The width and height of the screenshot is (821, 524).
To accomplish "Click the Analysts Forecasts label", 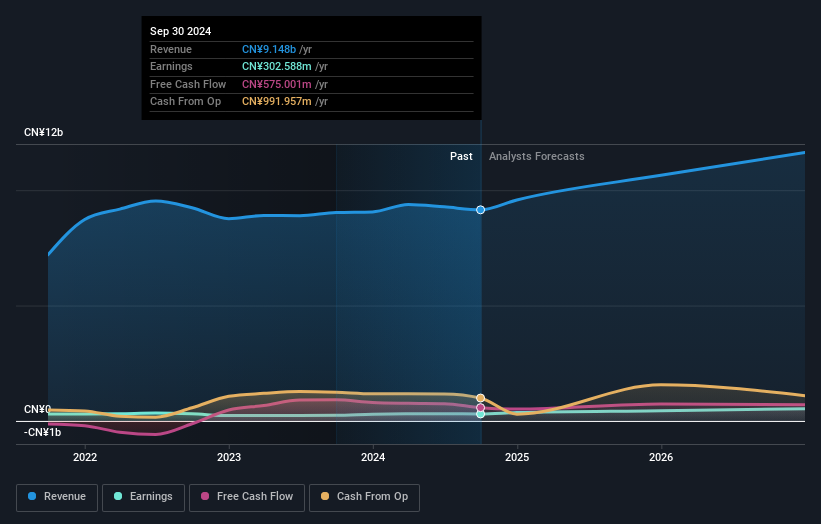I will point(537,156).
